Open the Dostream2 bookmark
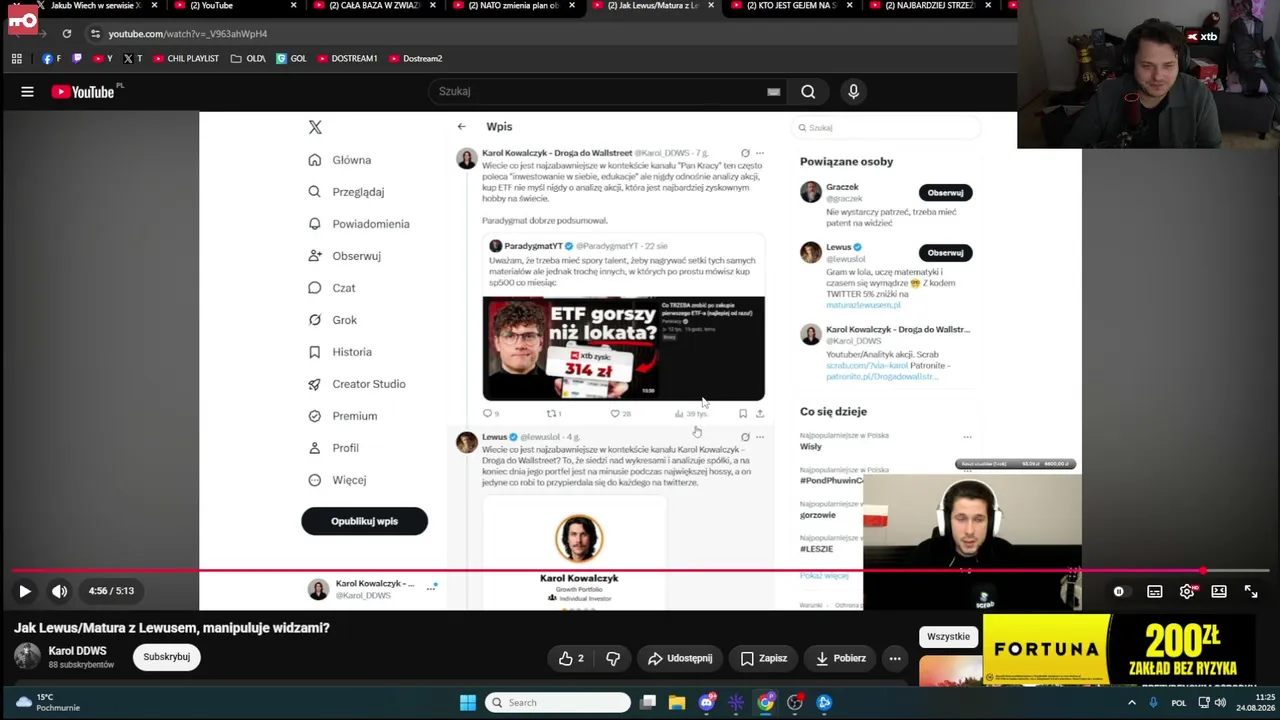The image size is (1280, 720). pyautogui.click(x=415, y=59)
